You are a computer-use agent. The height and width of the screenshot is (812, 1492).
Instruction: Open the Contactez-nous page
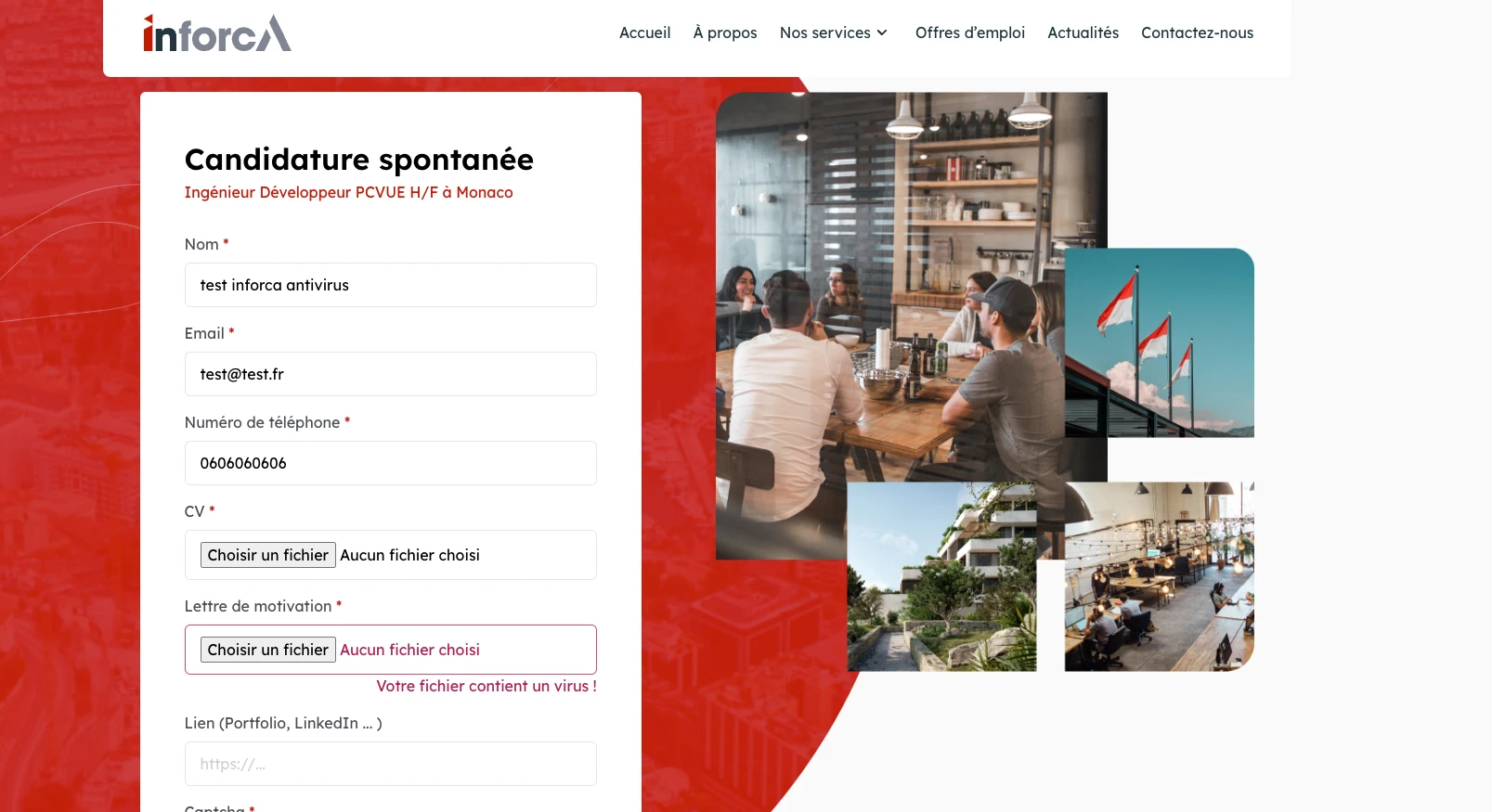[1197, 32]
